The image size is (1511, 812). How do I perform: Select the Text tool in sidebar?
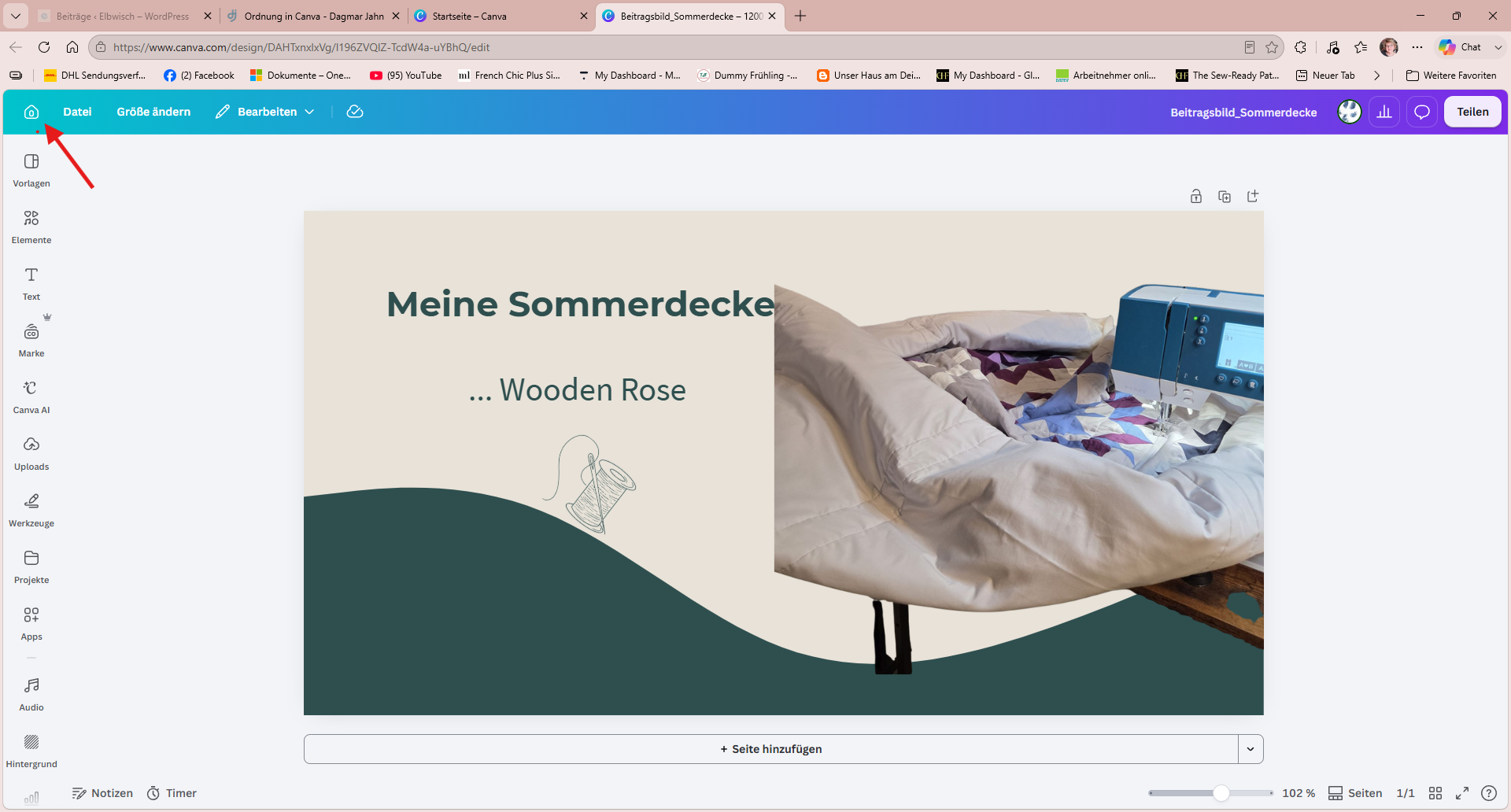coord(31,283)
